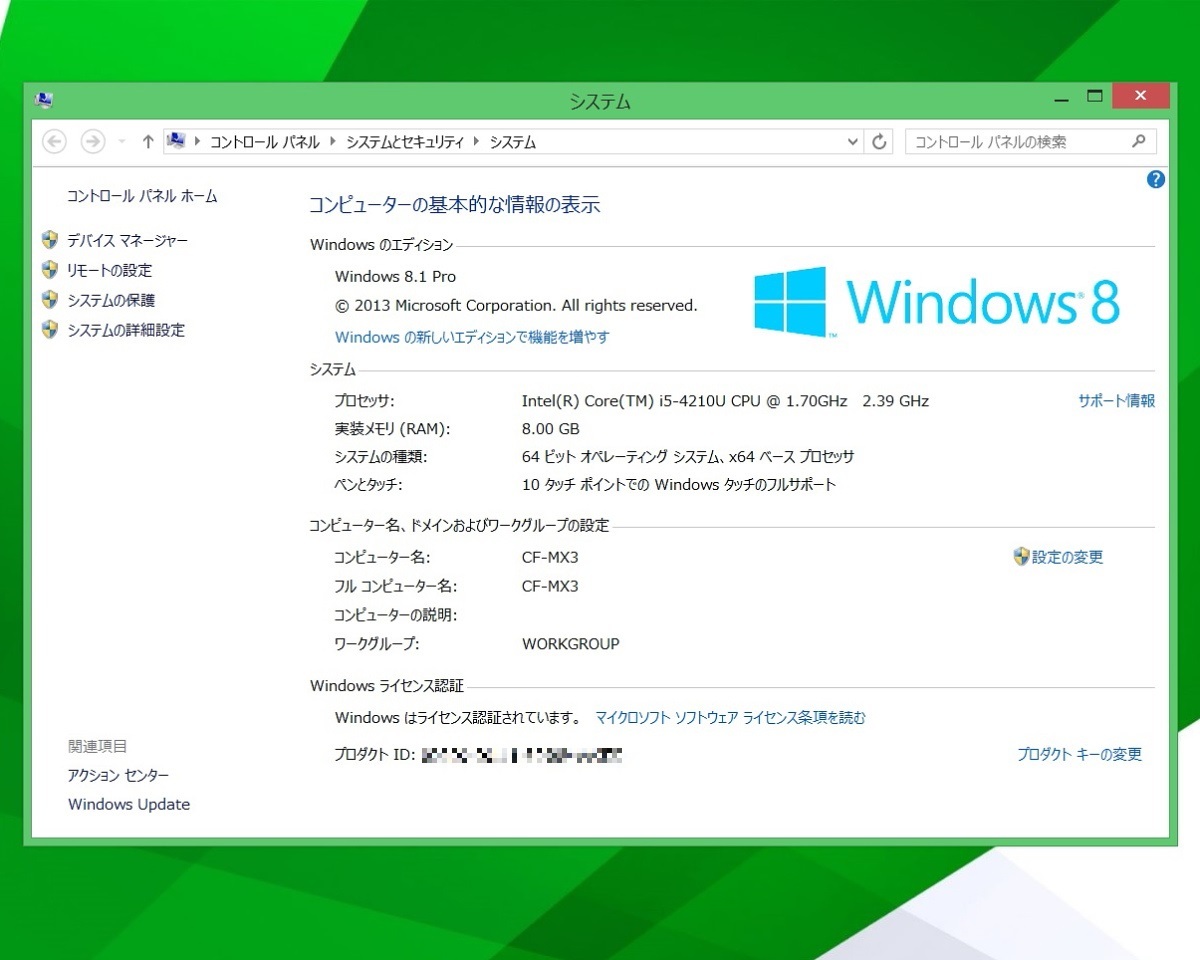Viewport: 1200px width, 960px height.
Task: Open Windows Update link
Action: tap(129, 804)
